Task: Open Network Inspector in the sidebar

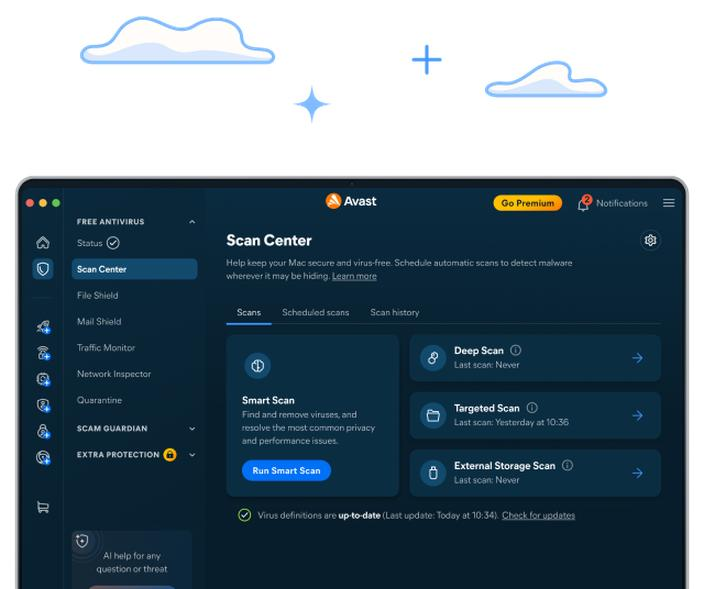Action: tap(114, 374)
